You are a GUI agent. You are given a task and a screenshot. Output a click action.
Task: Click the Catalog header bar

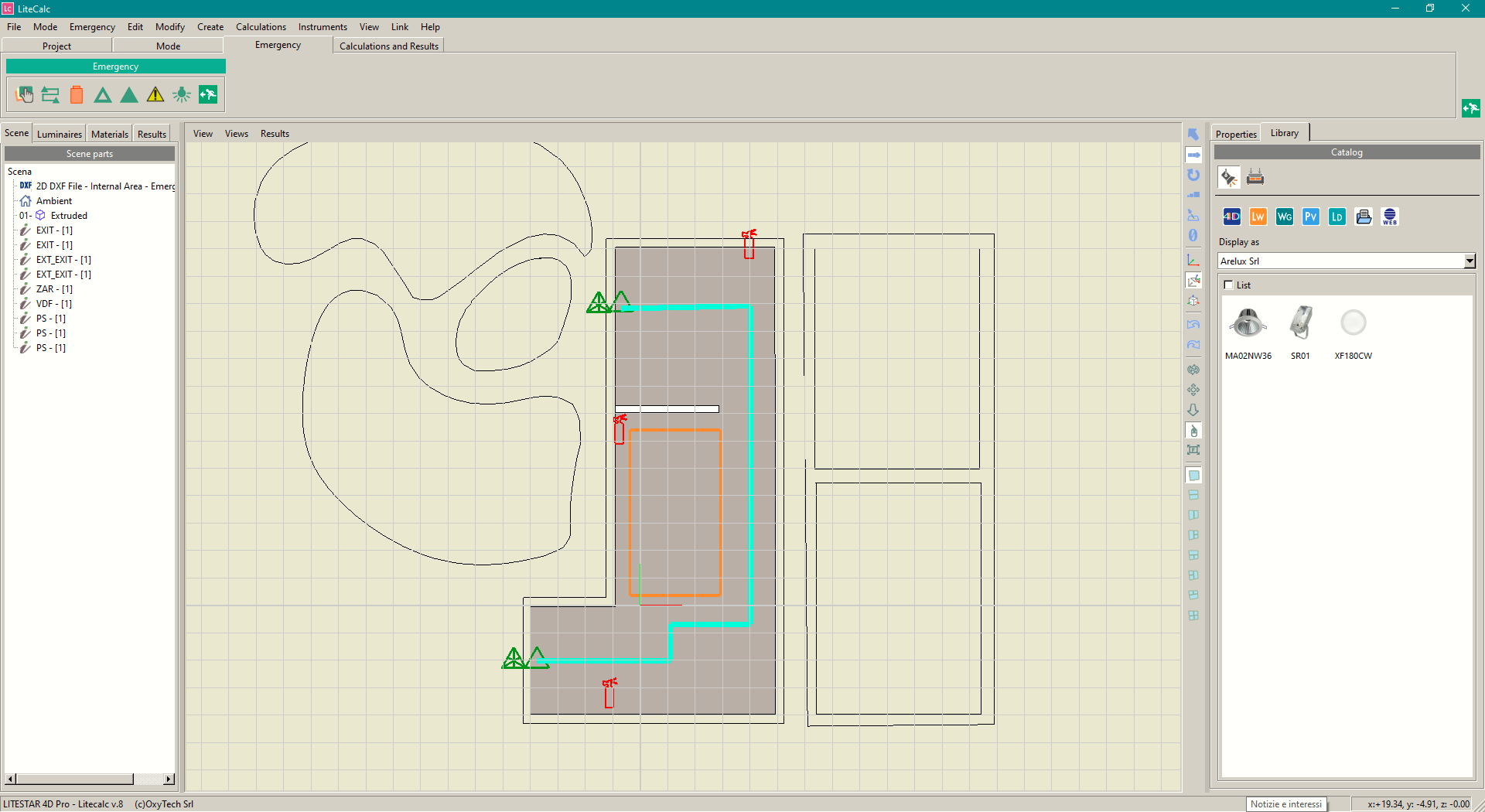(x=1347, y=153)
